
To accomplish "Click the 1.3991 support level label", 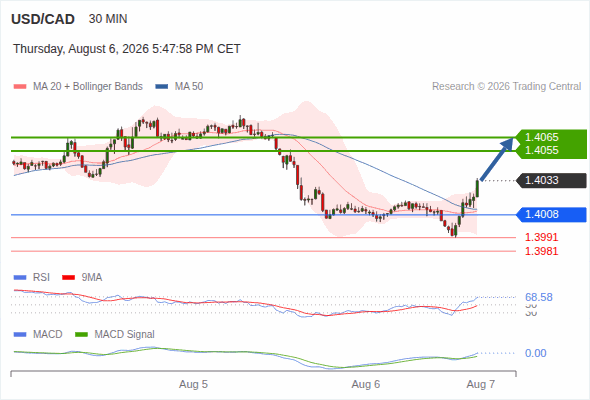I will pos(541,237).
